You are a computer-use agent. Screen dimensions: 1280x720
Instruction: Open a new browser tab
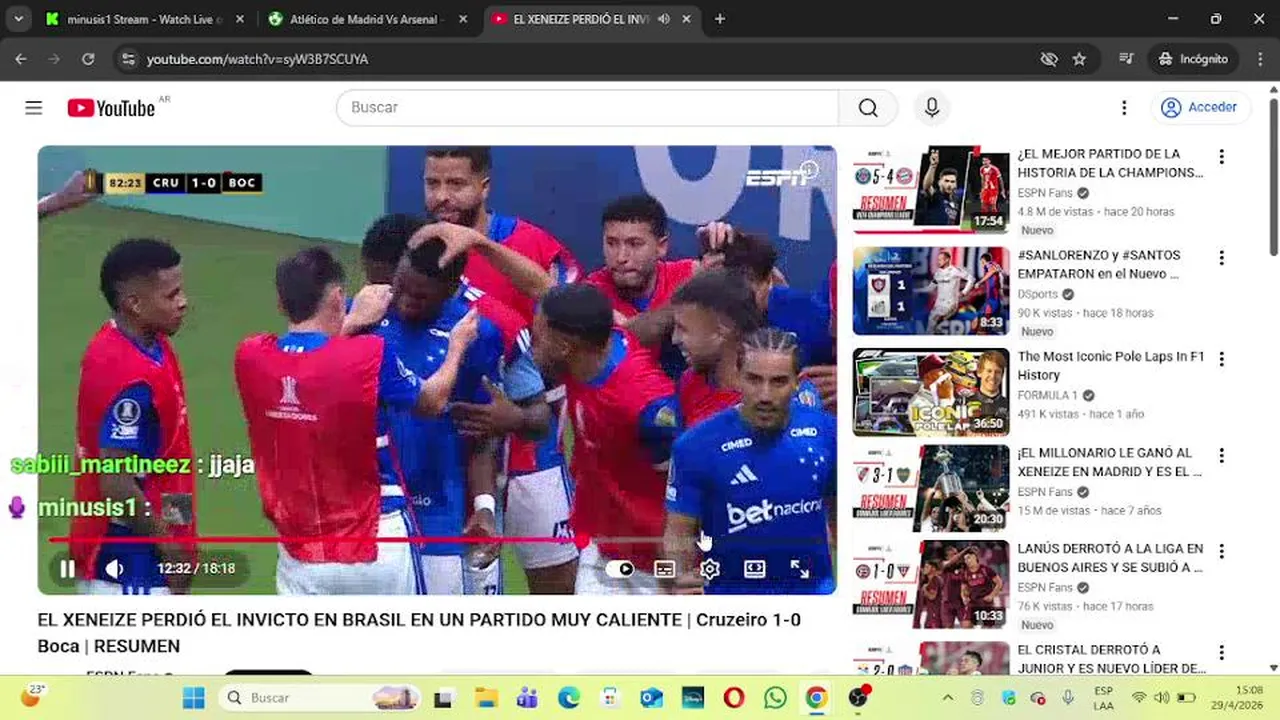coord(720,19)
